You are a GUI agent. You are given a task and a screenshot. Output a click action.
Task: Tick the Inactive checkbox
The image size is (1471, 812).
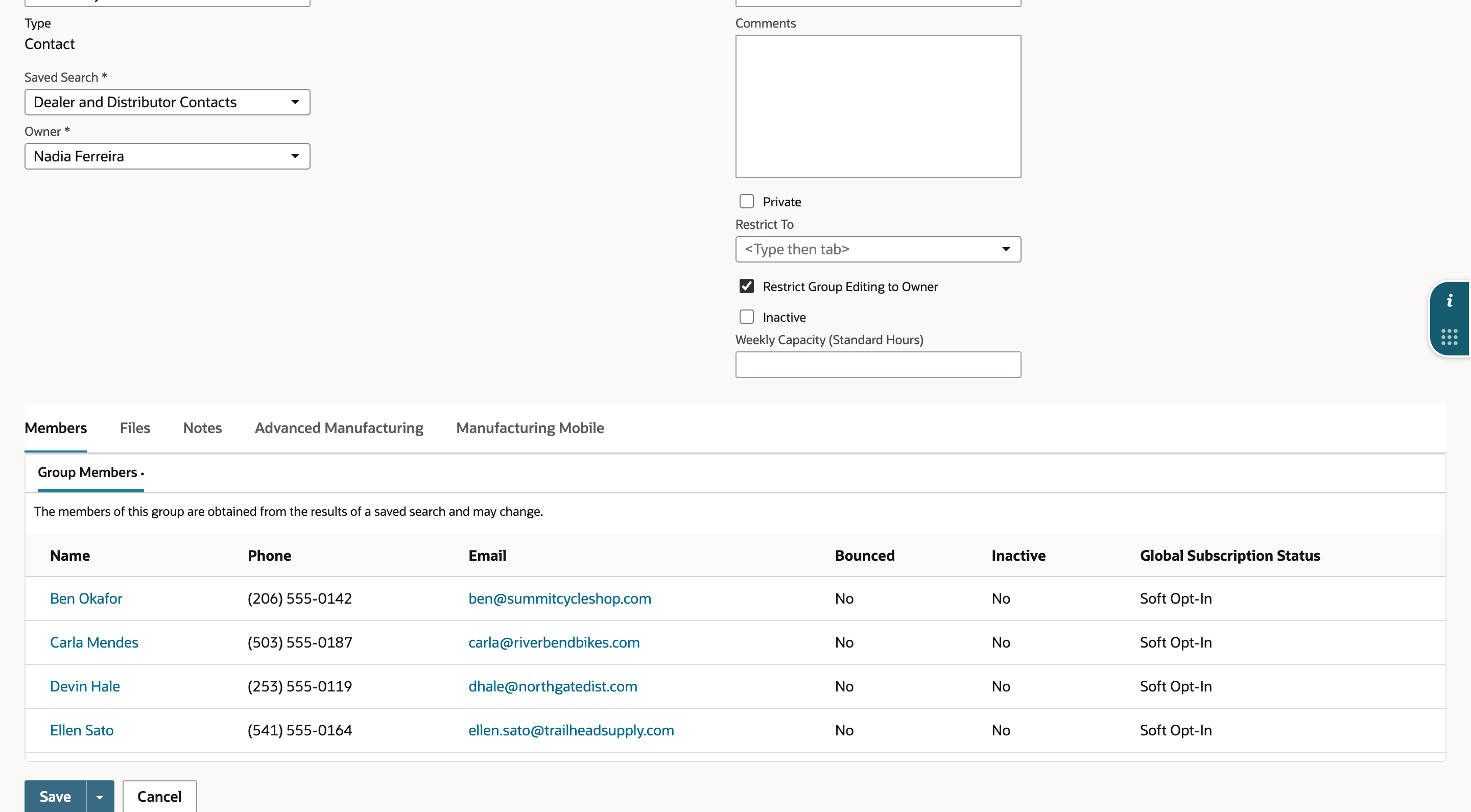tap(746, 317)
